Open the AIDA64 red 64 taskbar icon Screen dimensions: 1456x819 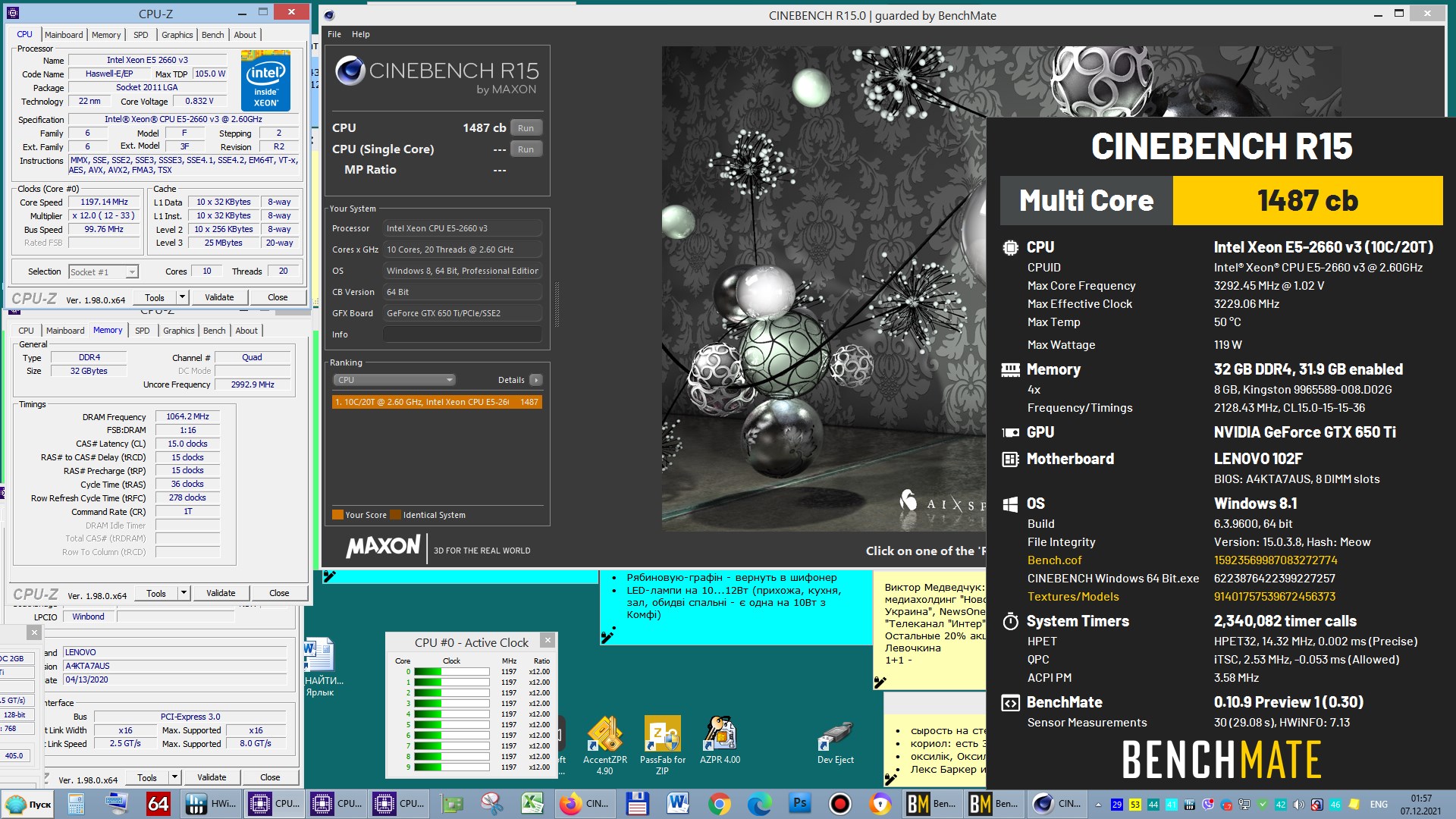pyautogui.click(x=158, y=804)
